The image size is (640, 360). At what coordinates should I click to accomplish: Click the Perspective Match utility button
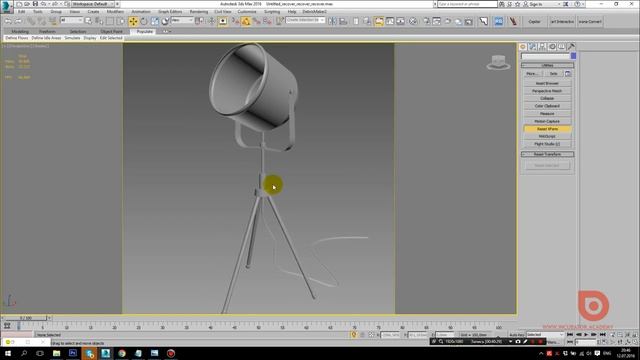point(547,91)
